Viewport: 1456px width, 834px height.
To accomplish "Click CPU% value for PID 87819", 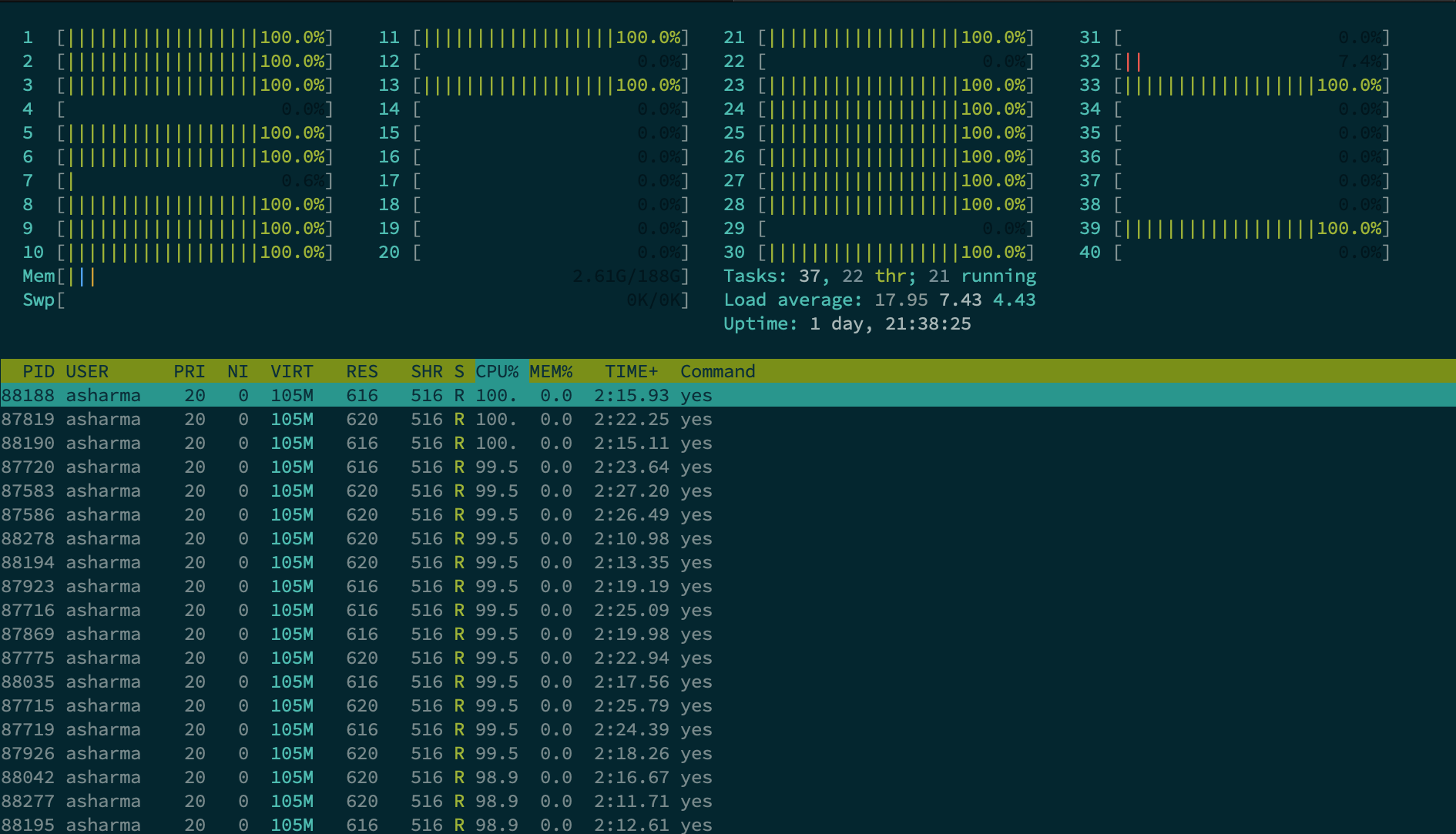I will 496,419.
